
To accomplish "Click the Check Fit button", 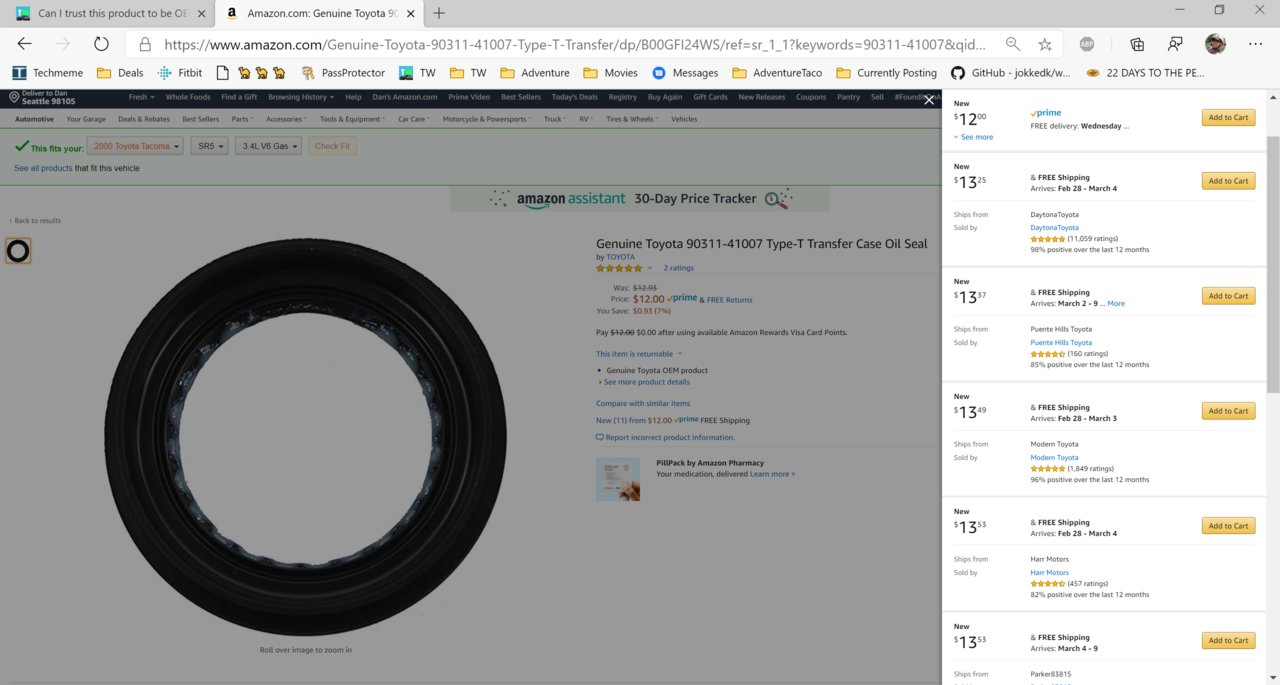I will click(x=332, y=146).
